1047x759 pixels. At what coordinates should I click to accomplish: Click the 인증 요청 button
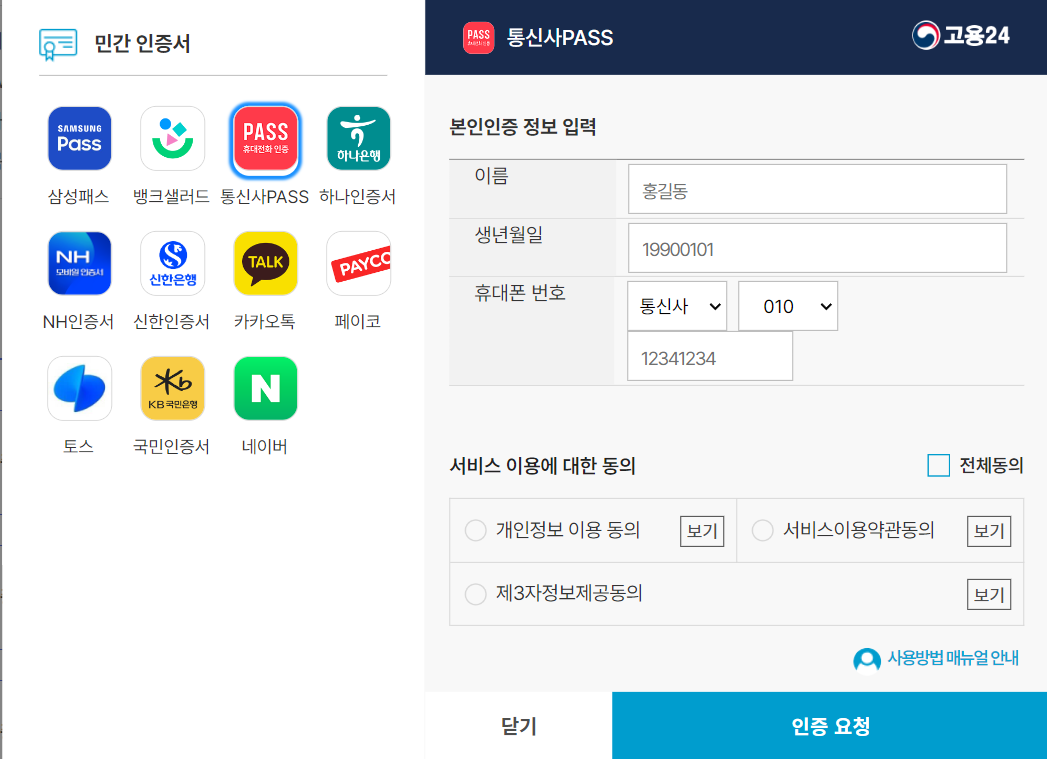tap(829, 726)
